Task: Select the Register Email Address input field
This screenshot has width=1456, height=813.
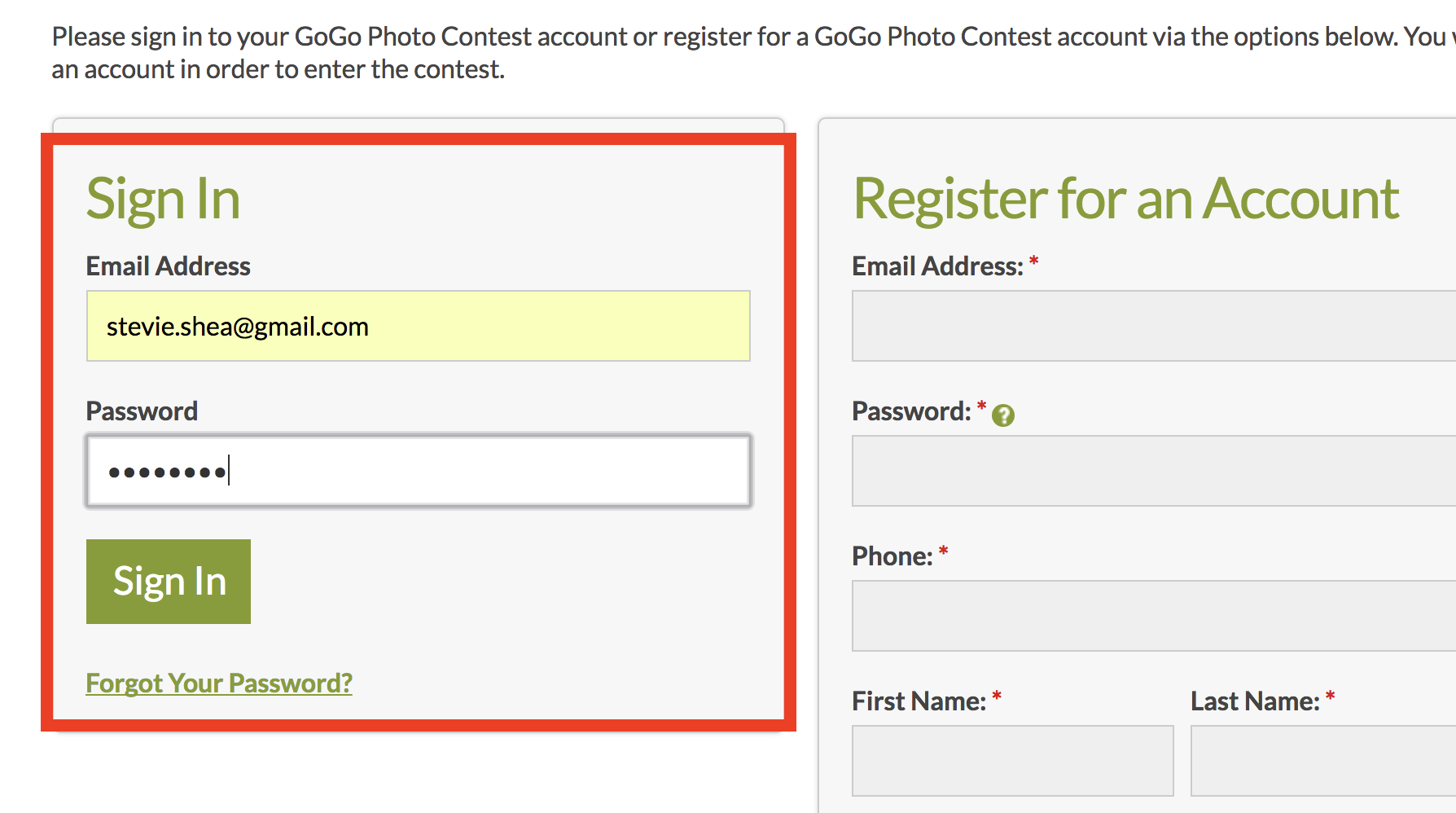Action: tap(1154, 326)
